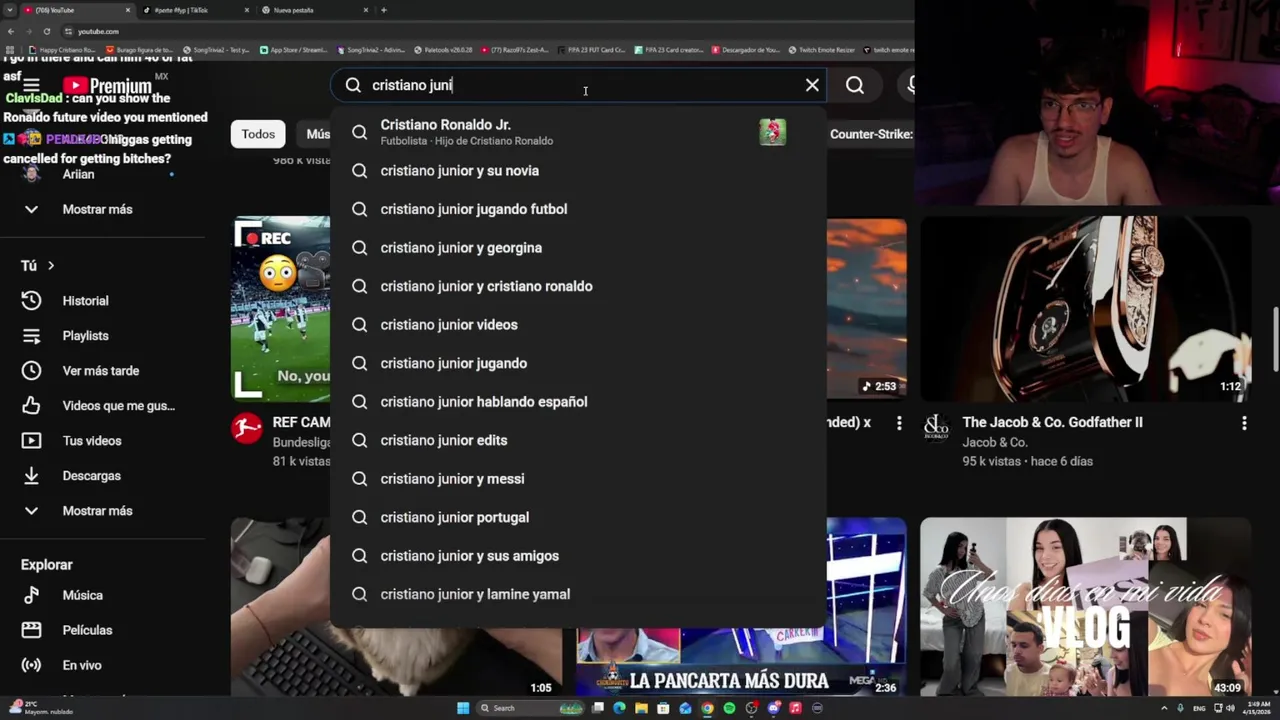Open 'The Jacob & Co. Godfather II' title

(x=1052, y=422)
